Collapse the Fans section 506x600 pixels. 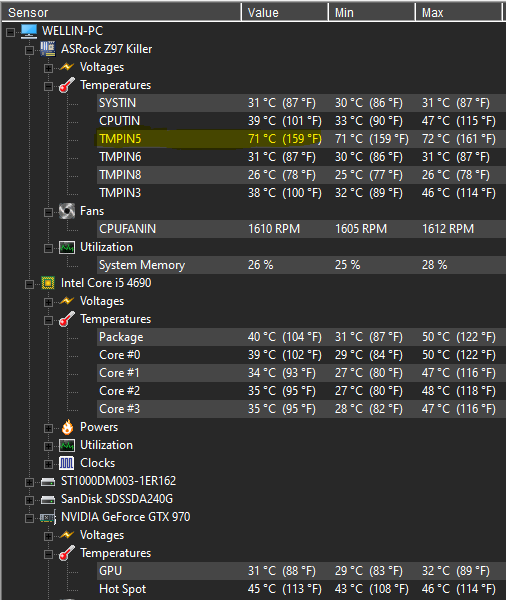coord(48,212)
